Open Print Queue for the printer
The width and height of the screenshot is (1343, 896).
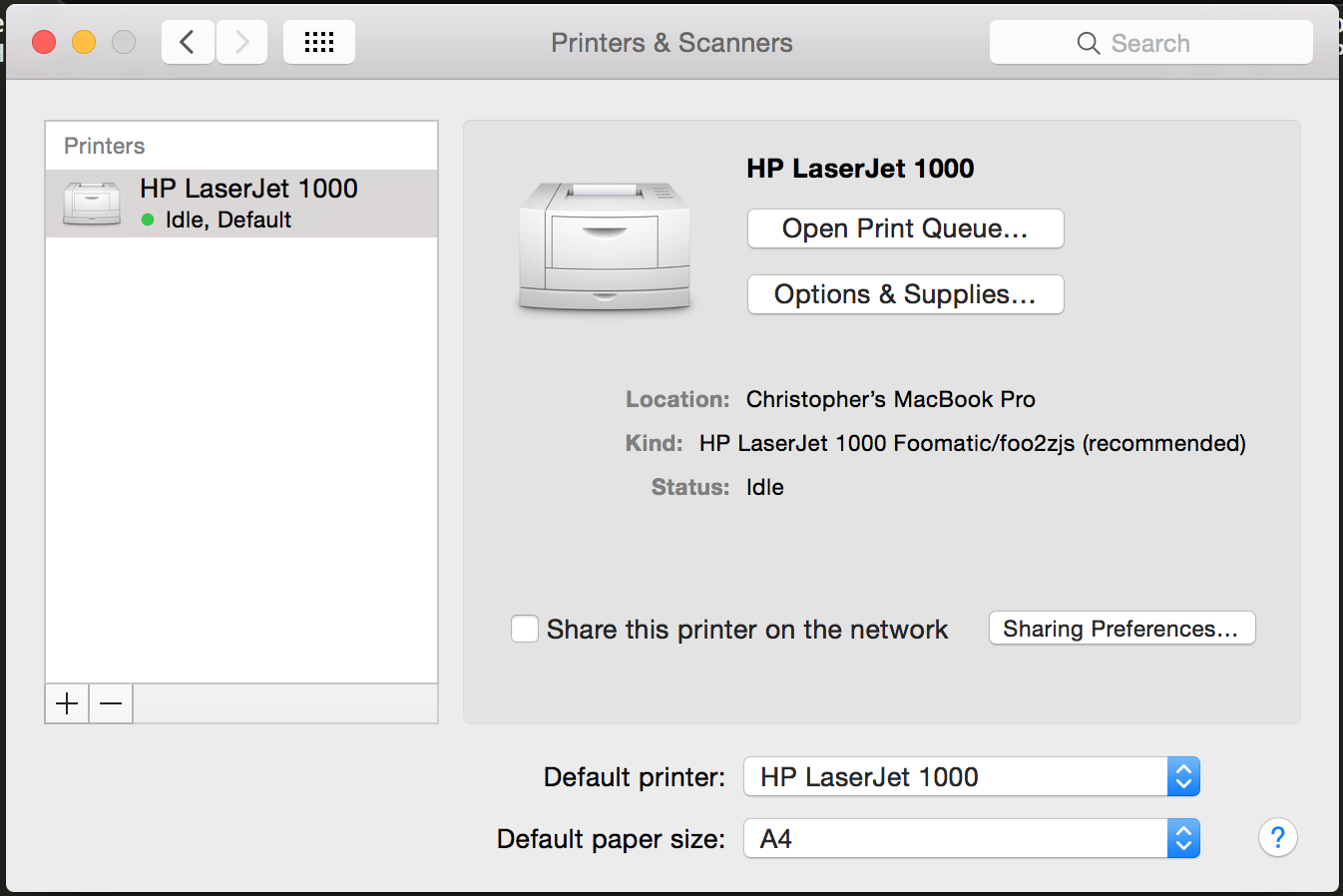[906, 228]
